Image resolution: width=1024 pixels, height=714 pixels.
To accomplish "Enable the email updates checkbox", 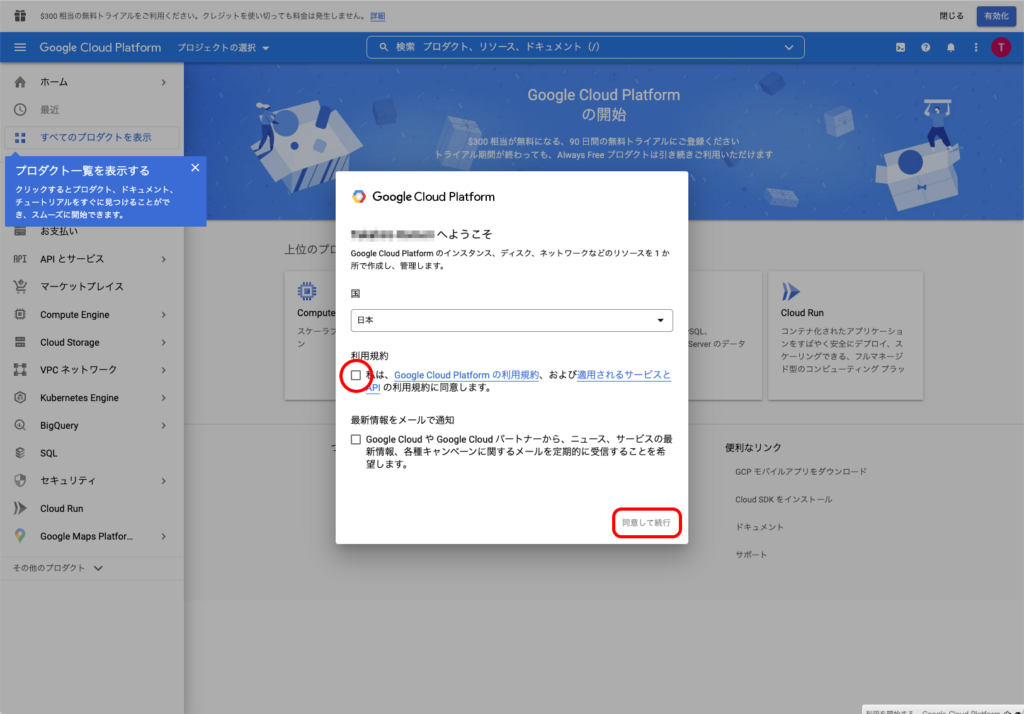I will pos(356,439).
